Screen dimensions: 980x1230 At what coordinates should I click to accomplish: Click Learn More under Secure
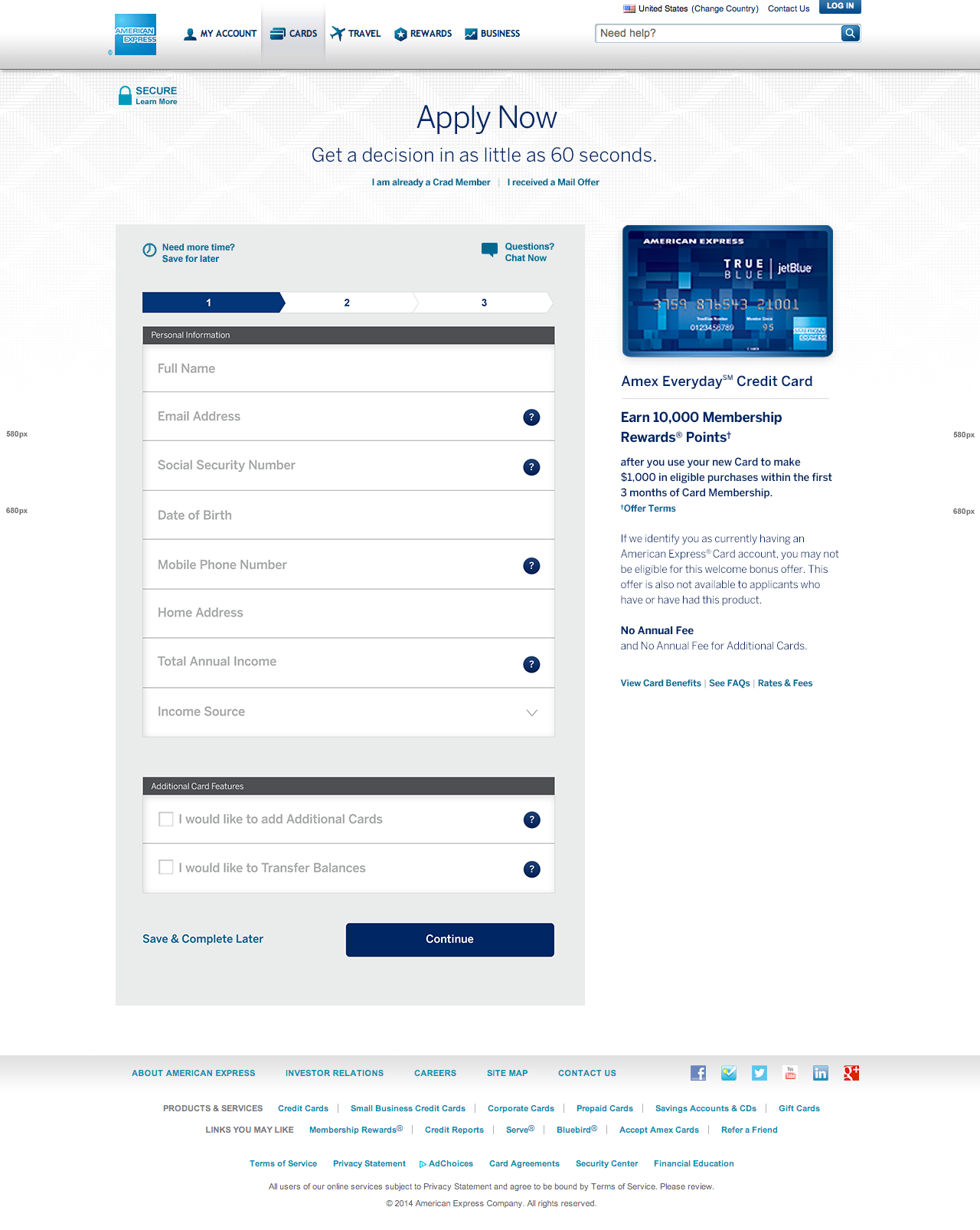pos(156,102)
